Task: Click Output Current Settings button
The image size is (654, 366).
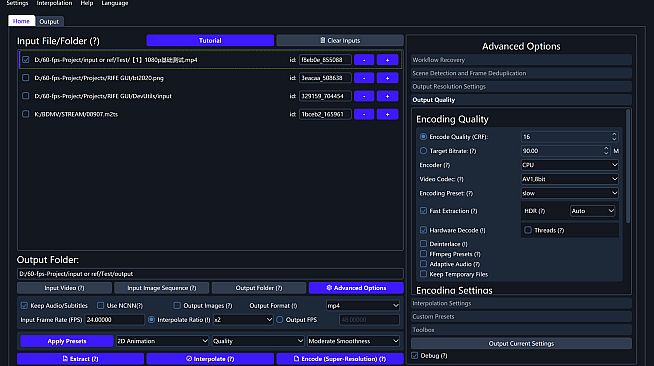Action: click(x=521, y=343)
